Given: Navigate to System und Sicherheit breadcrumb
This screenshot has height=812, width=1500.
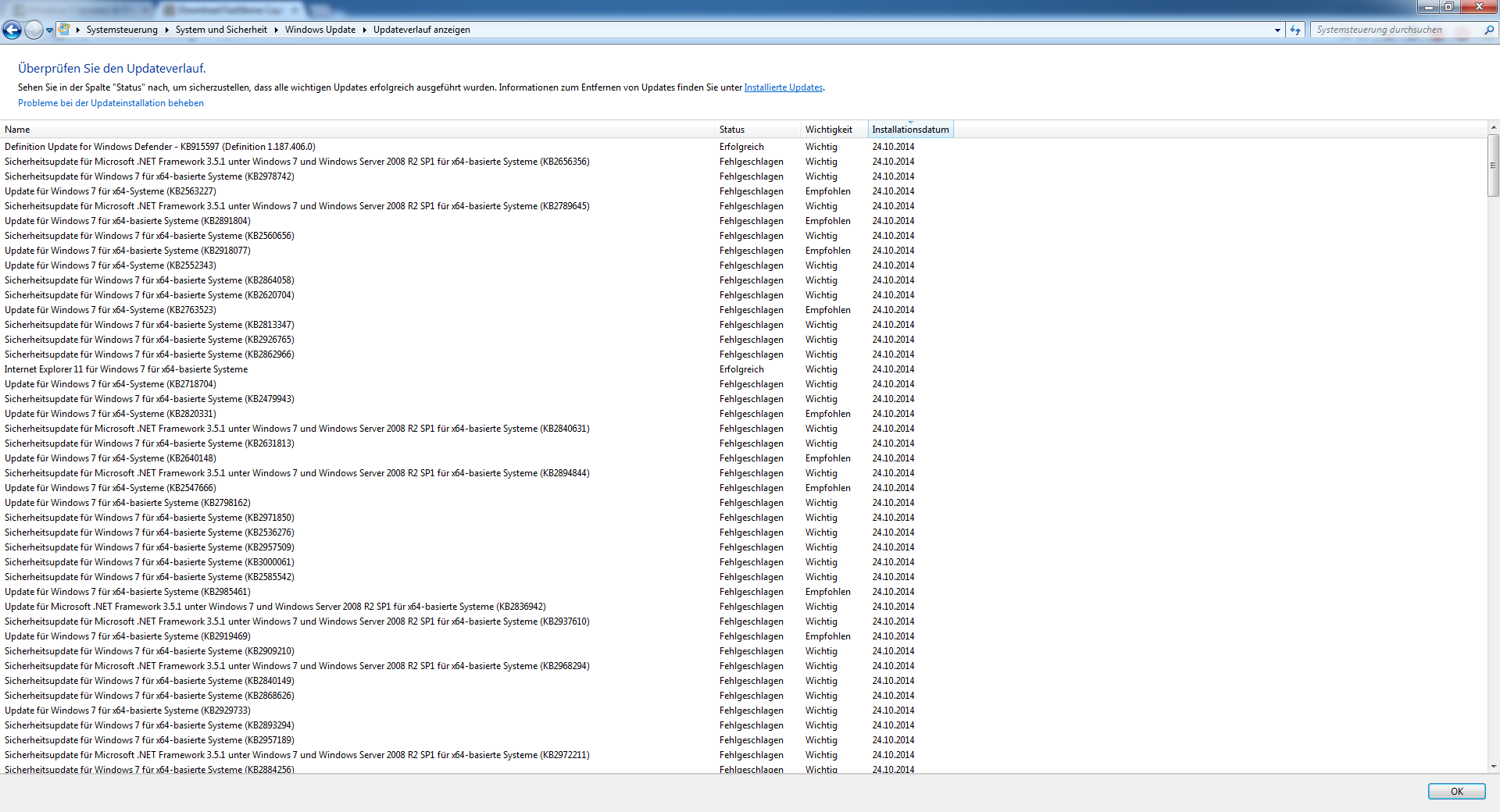Looking at the screenshot, I should click(x=221, y=30).
